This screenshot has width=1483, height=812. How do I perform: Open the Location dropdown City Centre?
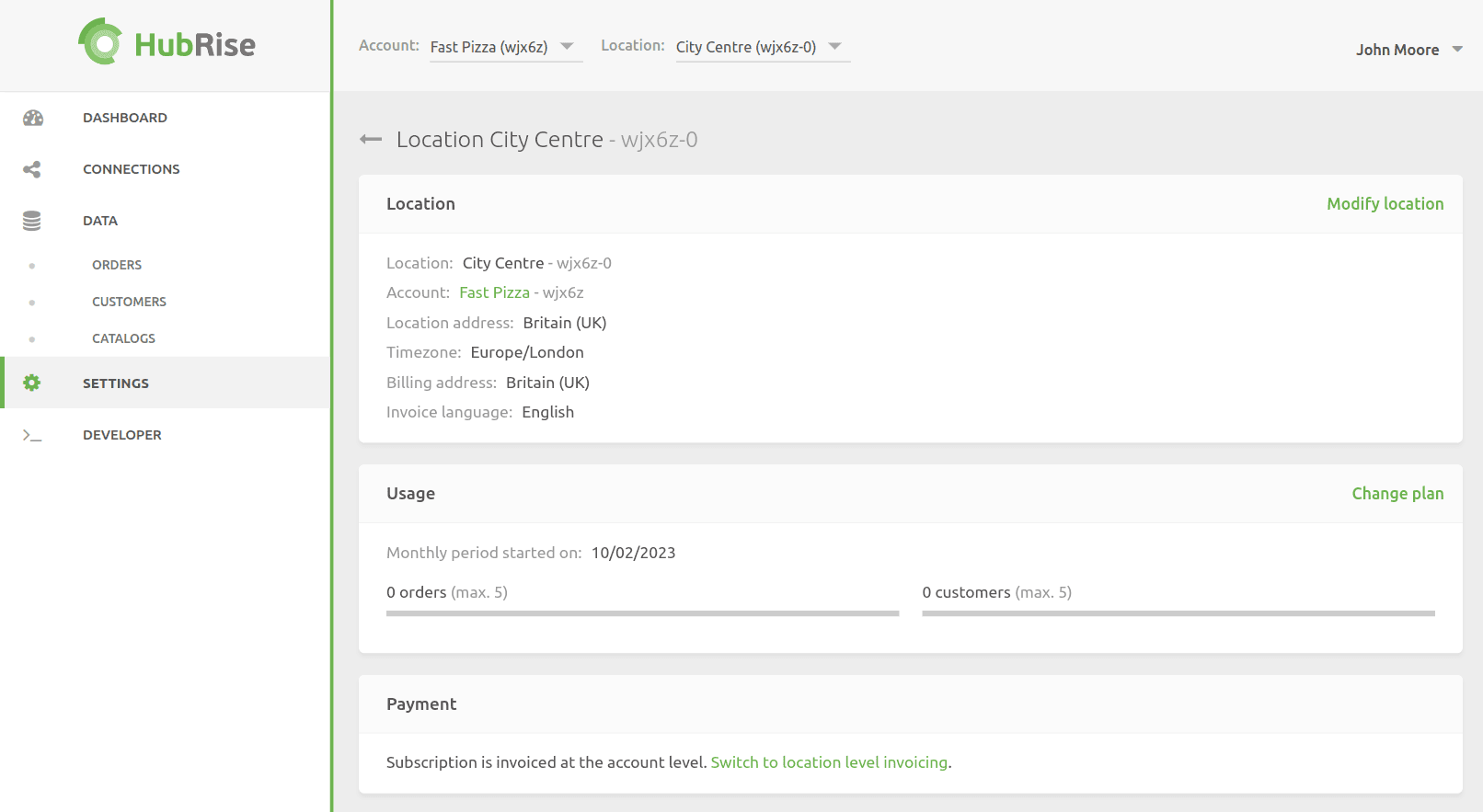click(763, 47)
